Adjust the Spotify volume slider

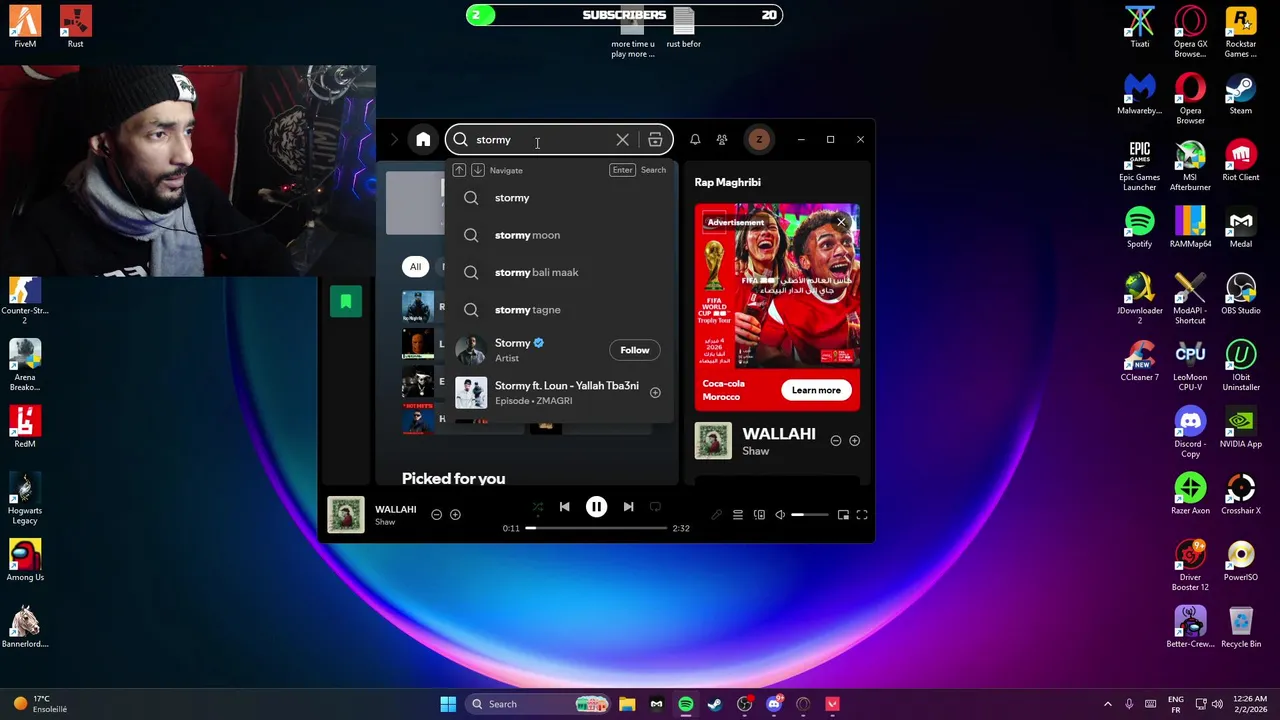810,515
